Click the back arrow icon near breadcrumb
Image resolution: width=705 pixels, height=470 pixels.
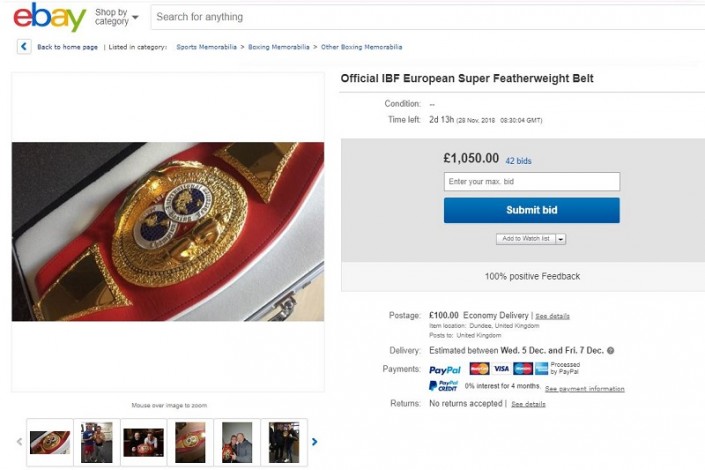click(23, 47)
